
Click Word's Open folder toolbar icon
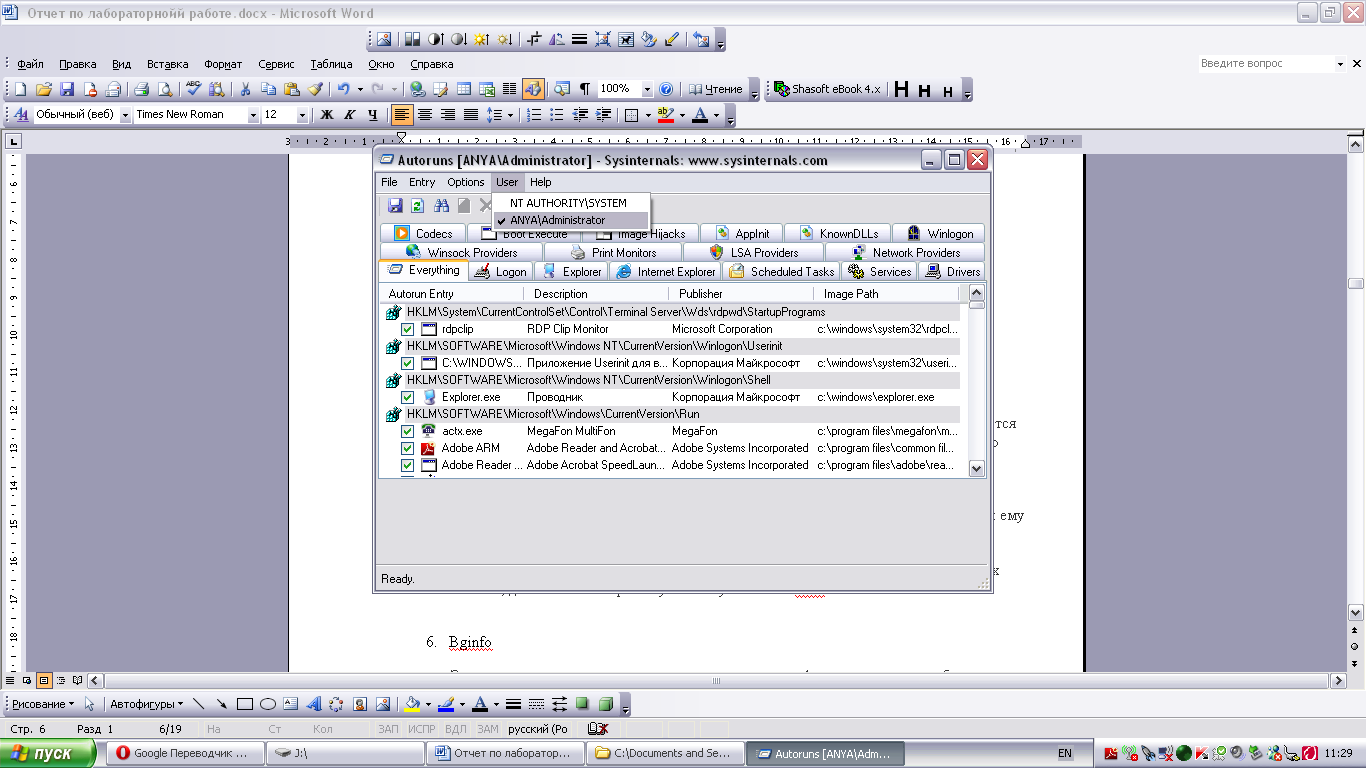44,89
